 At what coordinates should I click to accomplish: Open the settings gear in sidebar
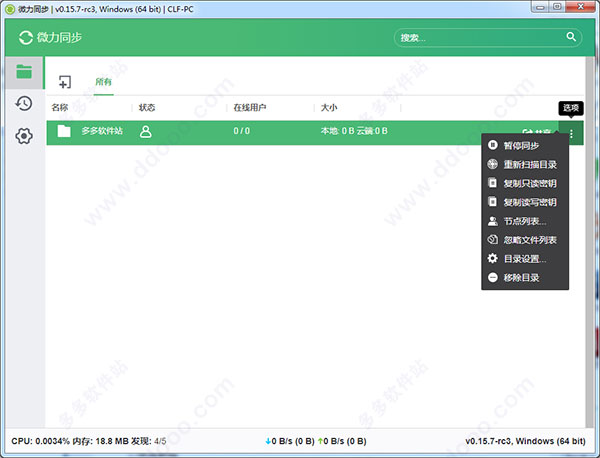pos(24,136)
